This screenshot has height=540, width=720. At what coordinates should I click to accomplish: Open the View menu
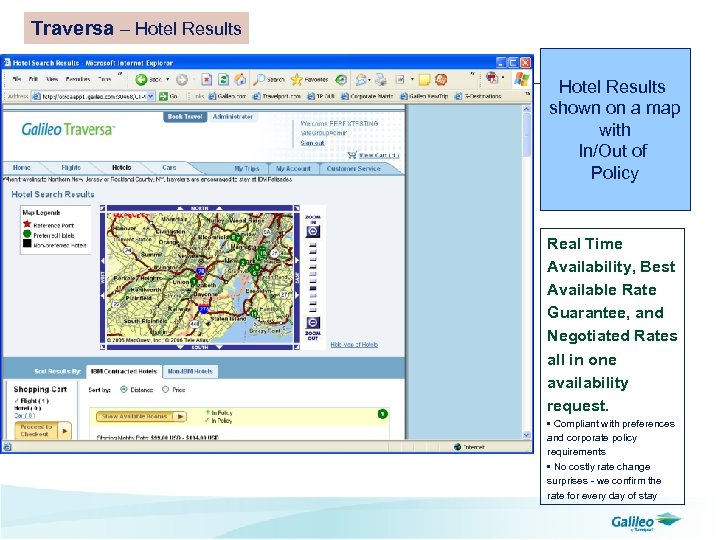(52, 79)
